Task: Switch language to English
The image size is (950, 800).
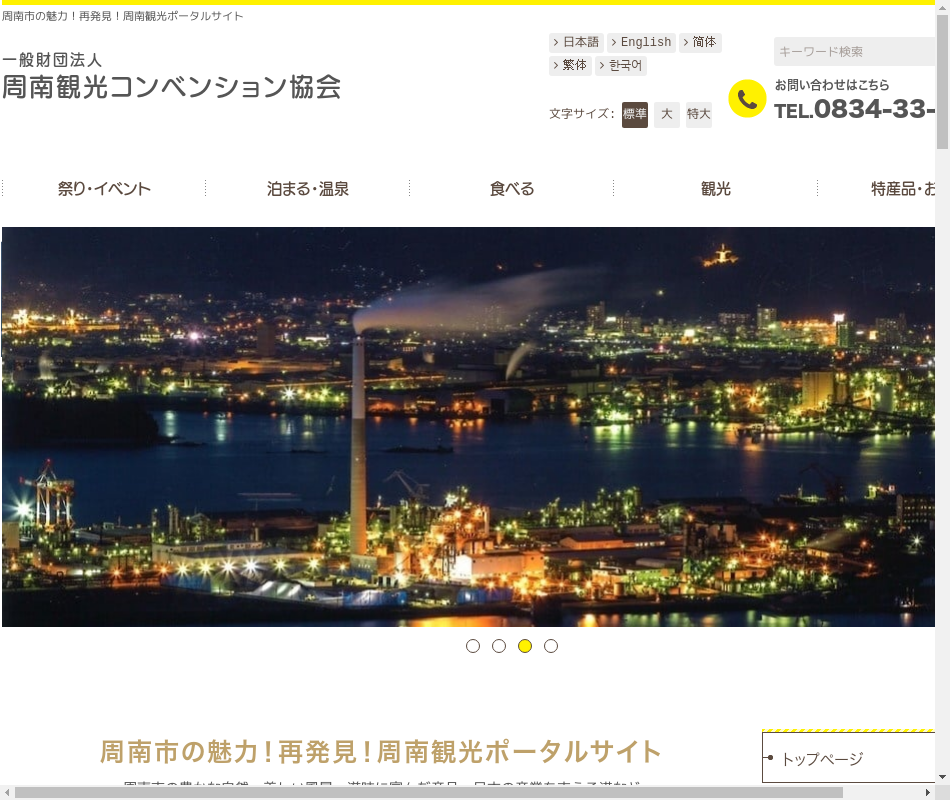Action: (641, 42)
